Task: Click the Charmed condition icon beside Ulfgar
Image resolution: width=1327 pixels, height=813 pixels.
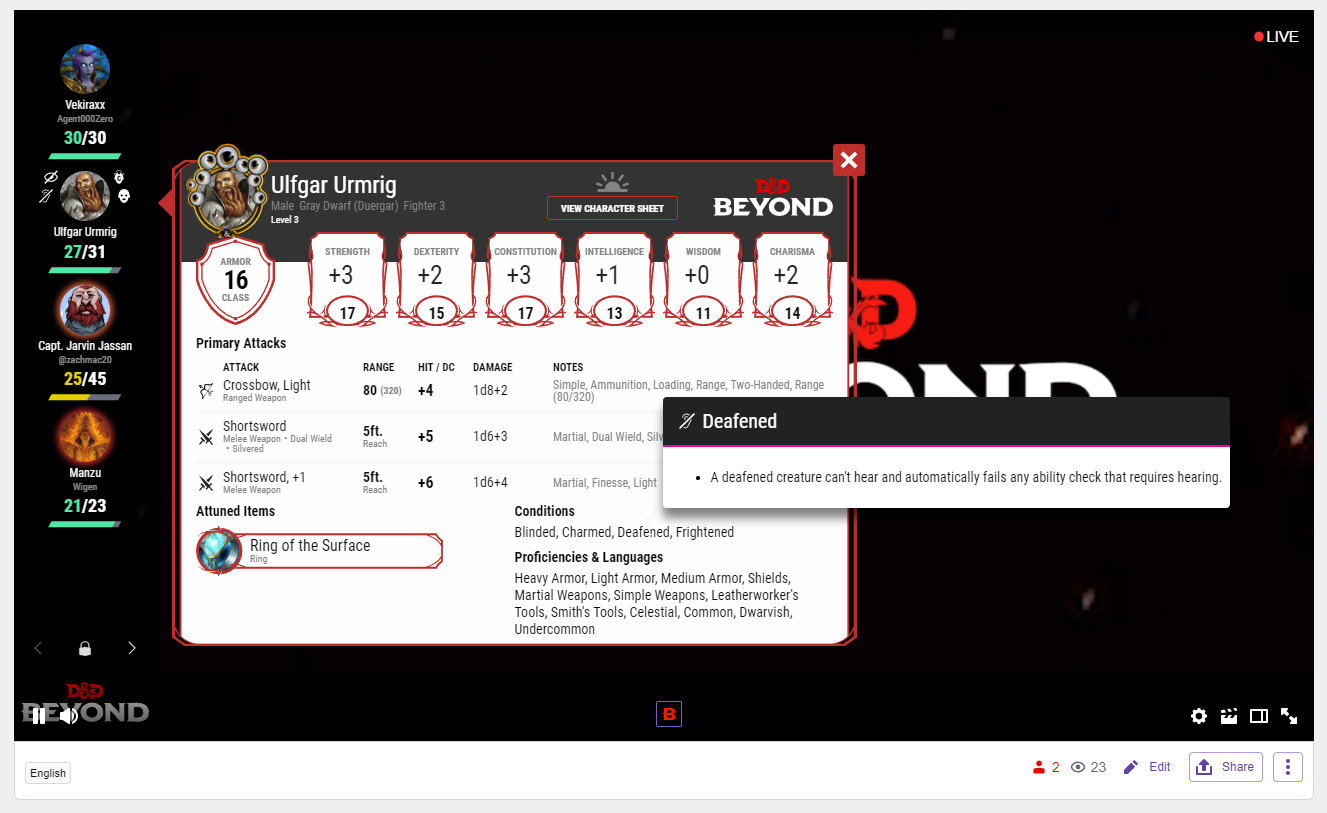Action: [119, 177]
